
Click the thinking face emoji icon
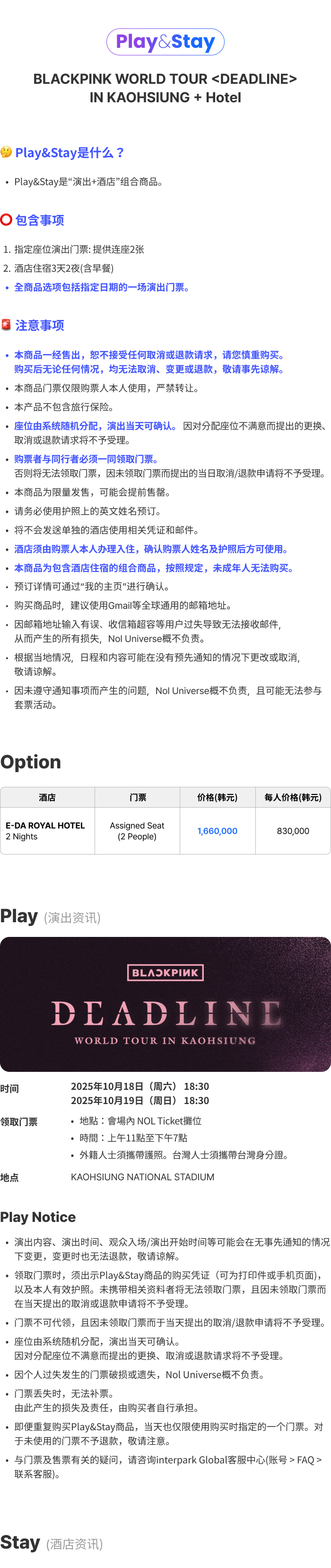(6, 152)
